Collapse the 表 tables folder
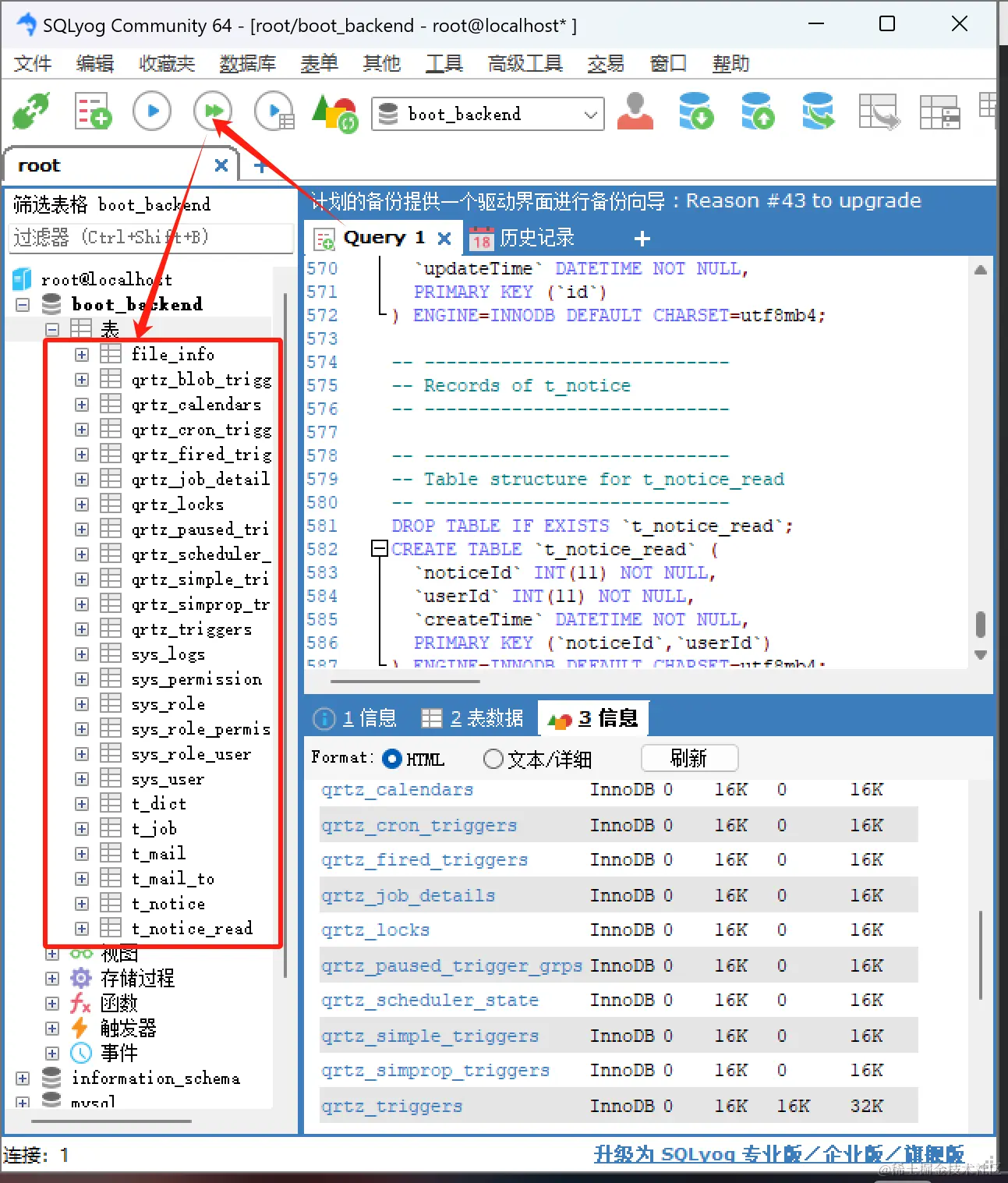 coord(52,329)
